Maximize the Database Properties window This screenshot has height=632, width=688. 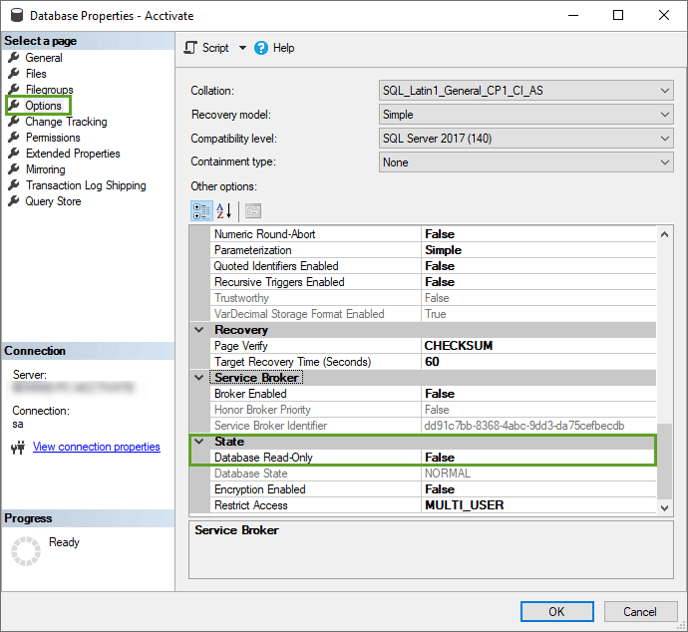(618, 15)
